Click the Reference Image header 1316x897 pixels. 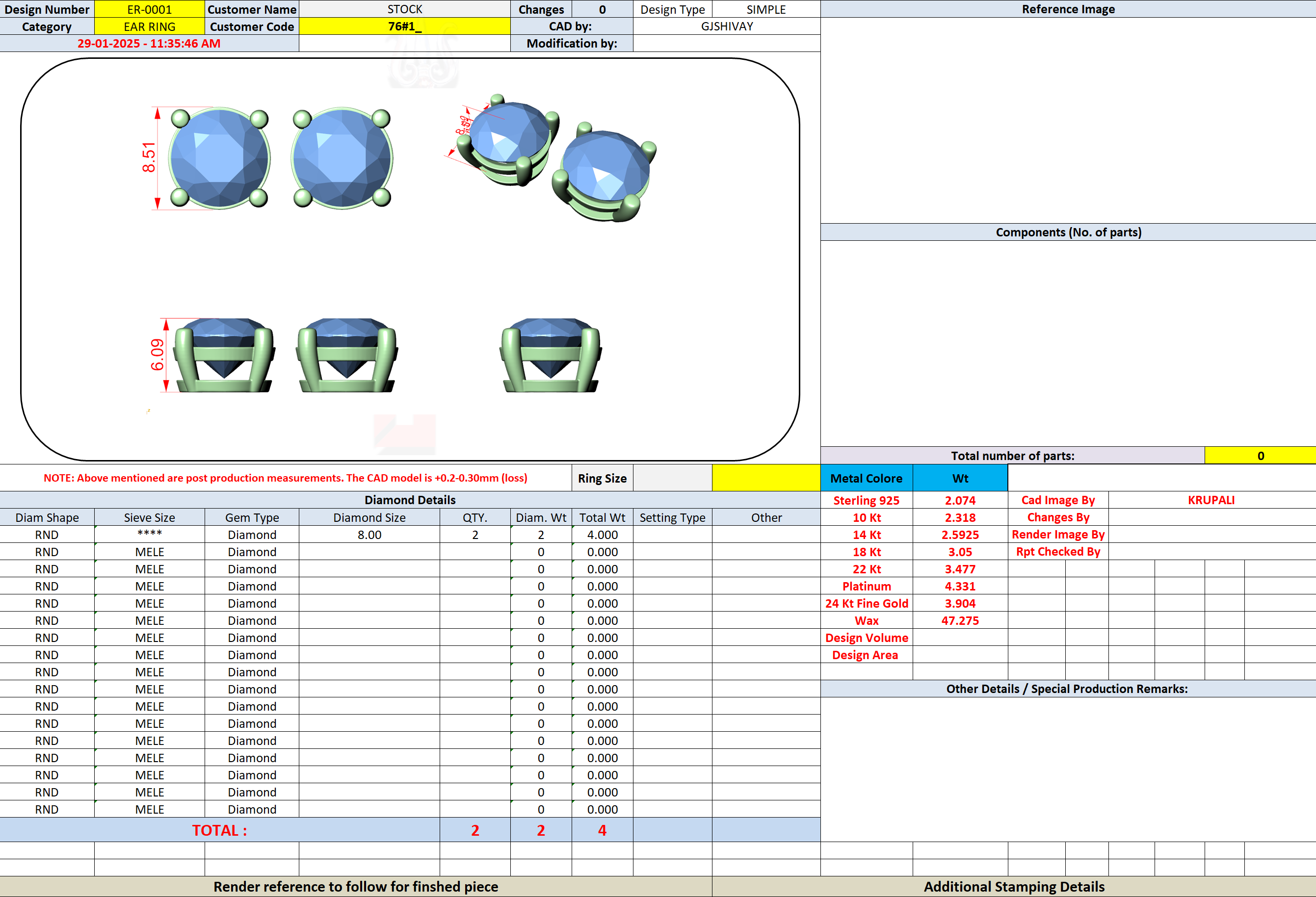(1068, 9)
